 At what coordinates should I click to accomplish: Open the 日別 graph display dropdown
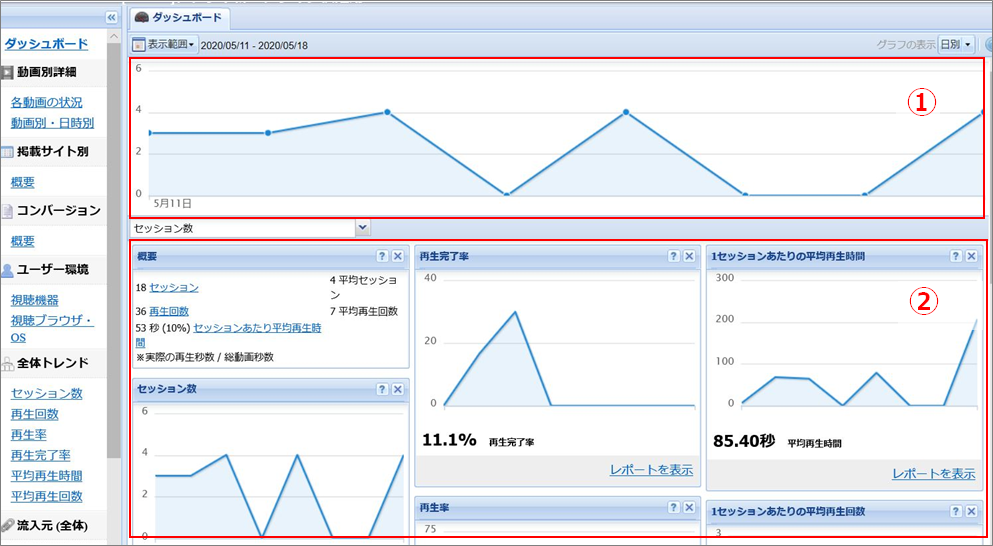click(x=955, y=45)
